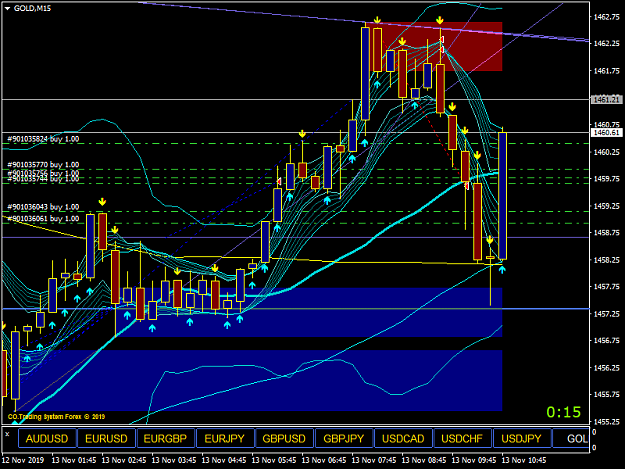Select order #901035824 buy 1.00 label
The height and width of the screenshot is (469, 625).
pyautogui.click(x=43, y=139)
